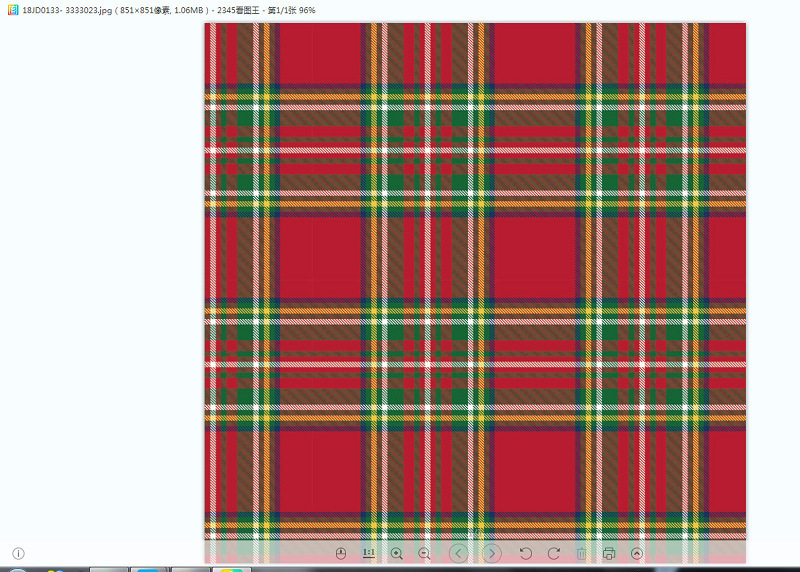Expand more options with up-chevron button
The width and height of the screenshot is (800, 572).
pyautogui.click(x=637, y=554)
